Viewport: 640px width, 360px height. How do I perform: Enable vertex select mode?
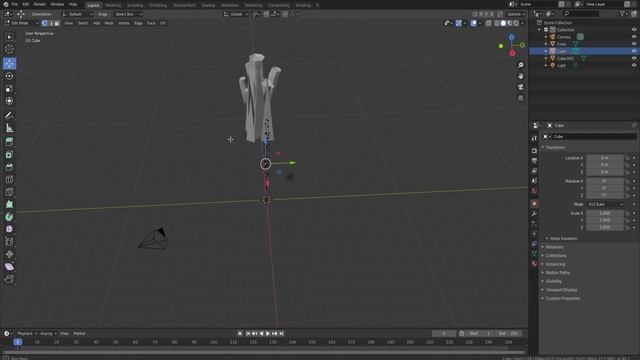[x=45, y=23]
